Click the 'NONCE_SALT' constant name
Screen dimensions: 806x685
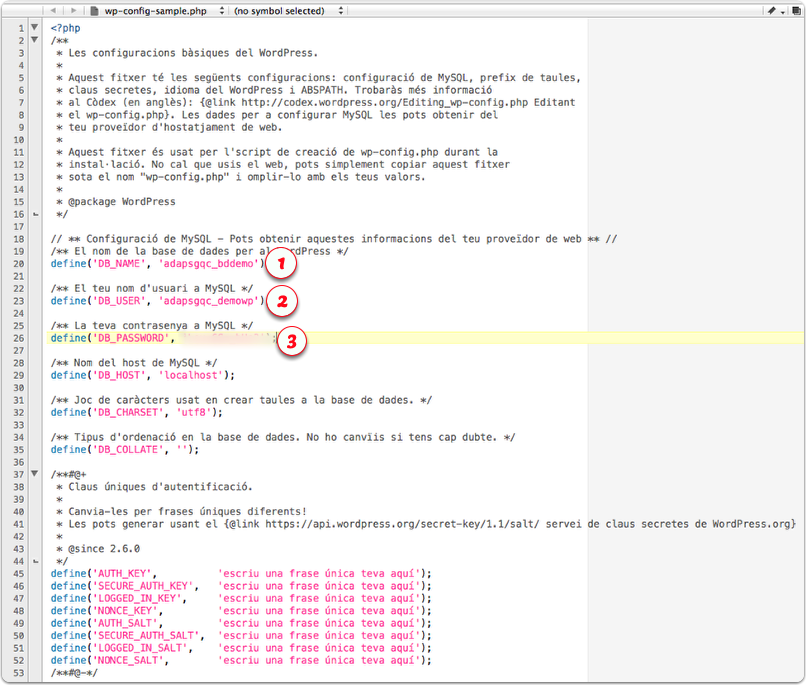tap(128, 660)
